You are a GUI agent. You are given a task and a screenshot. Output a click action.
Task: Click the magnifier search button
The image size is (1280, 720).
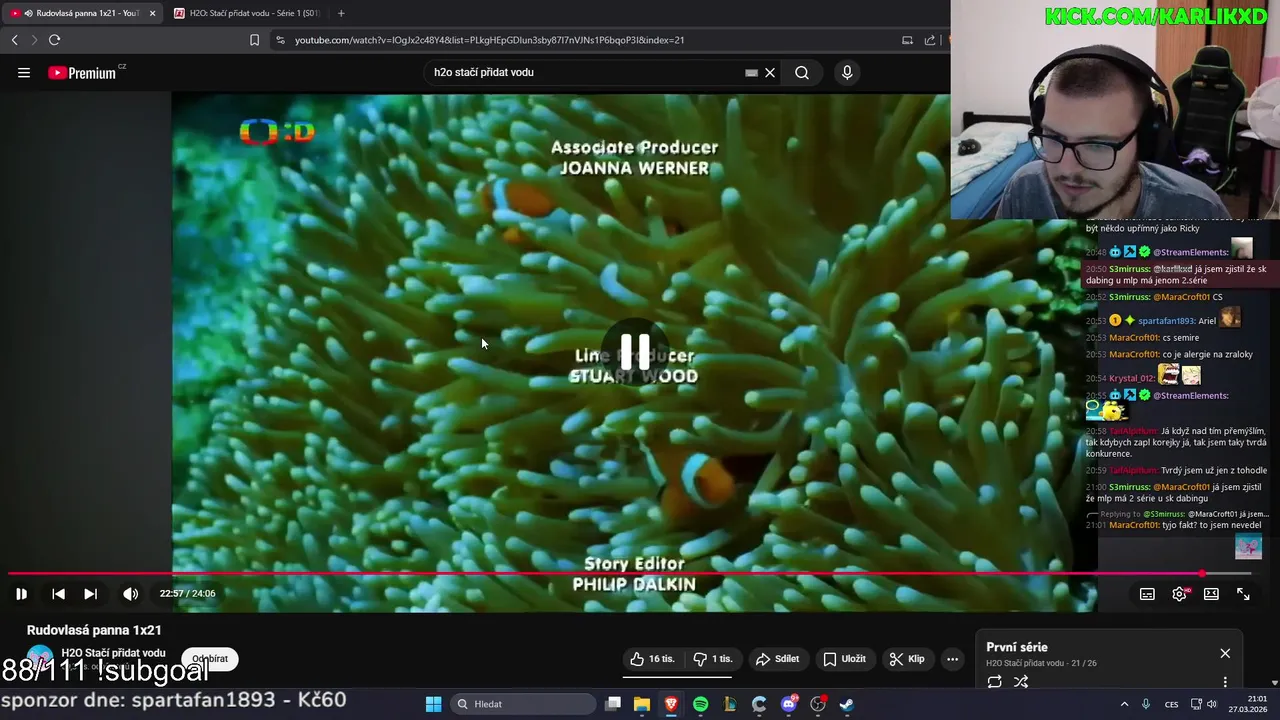coord(802,72)
